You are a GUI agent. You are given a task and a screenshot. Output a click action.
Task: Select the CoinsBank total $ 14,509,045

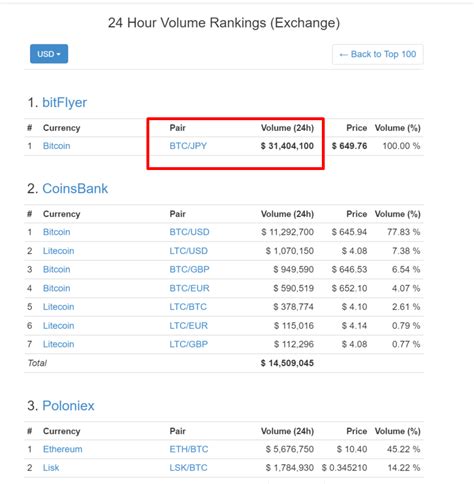tap(287, 363)
